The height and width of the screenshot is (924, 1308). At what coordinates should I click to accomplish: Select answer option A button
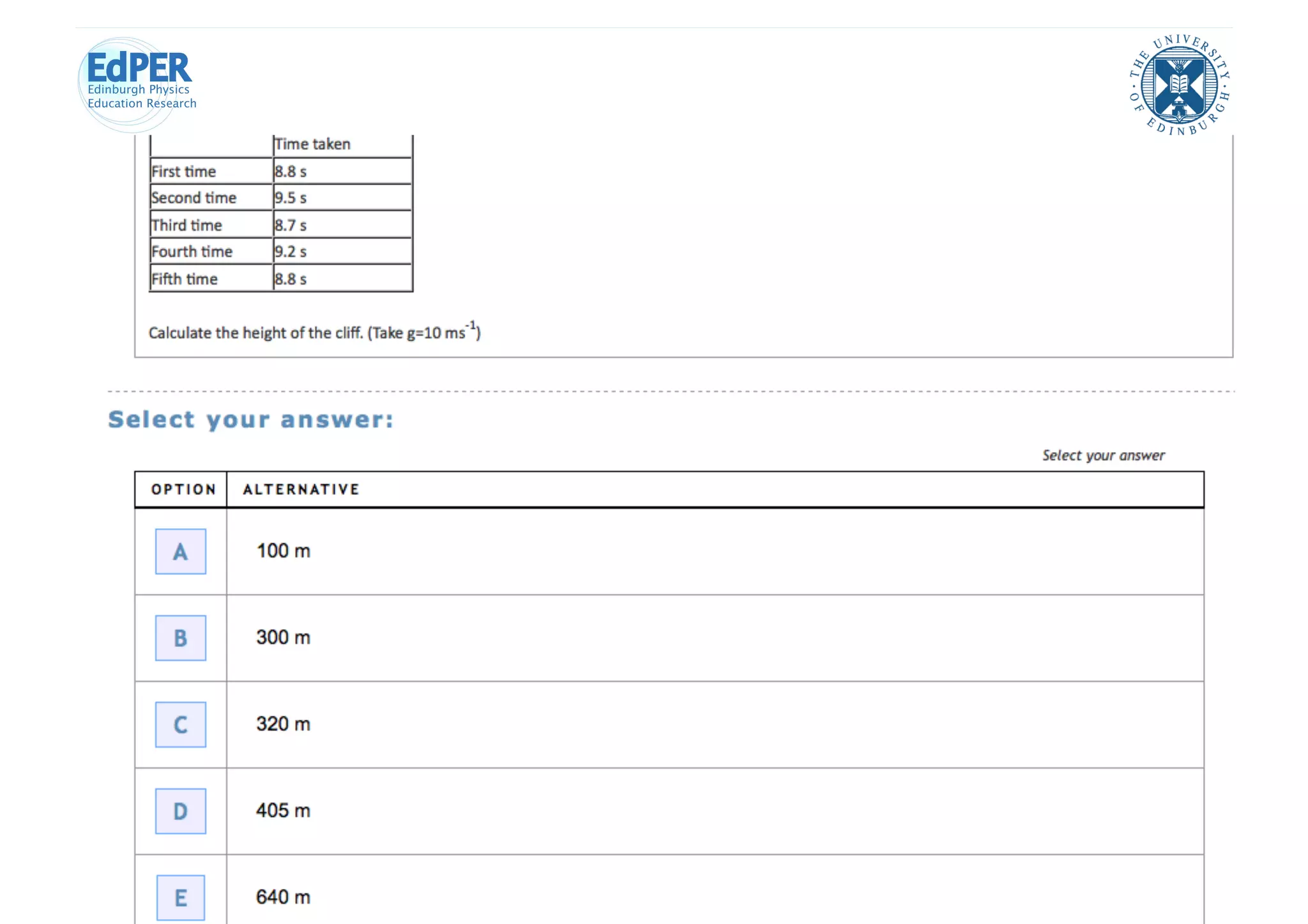tap(180, 551)
